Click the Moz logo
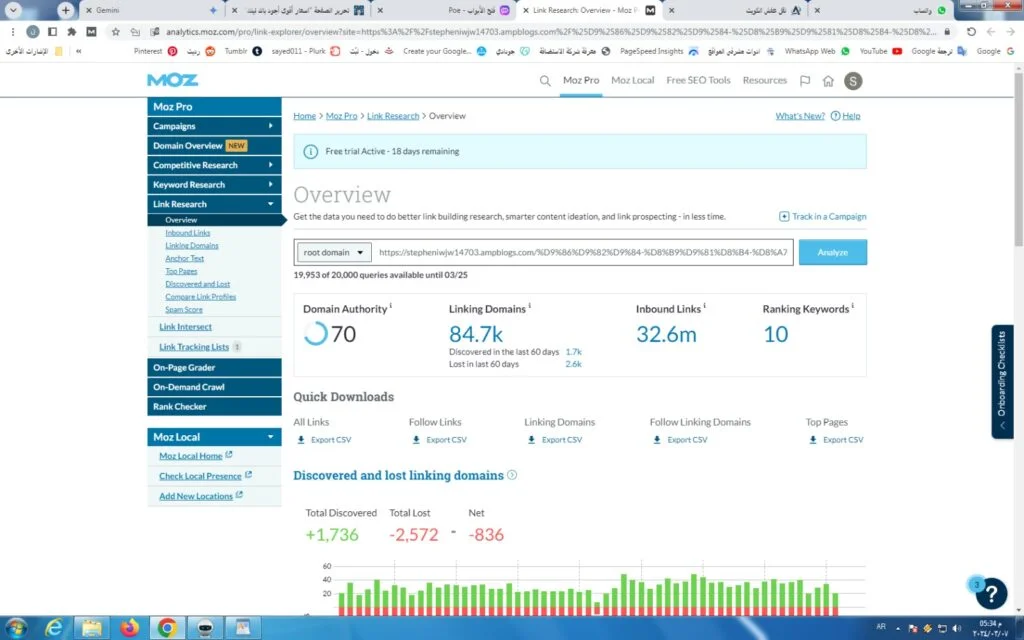 [172, 80]
